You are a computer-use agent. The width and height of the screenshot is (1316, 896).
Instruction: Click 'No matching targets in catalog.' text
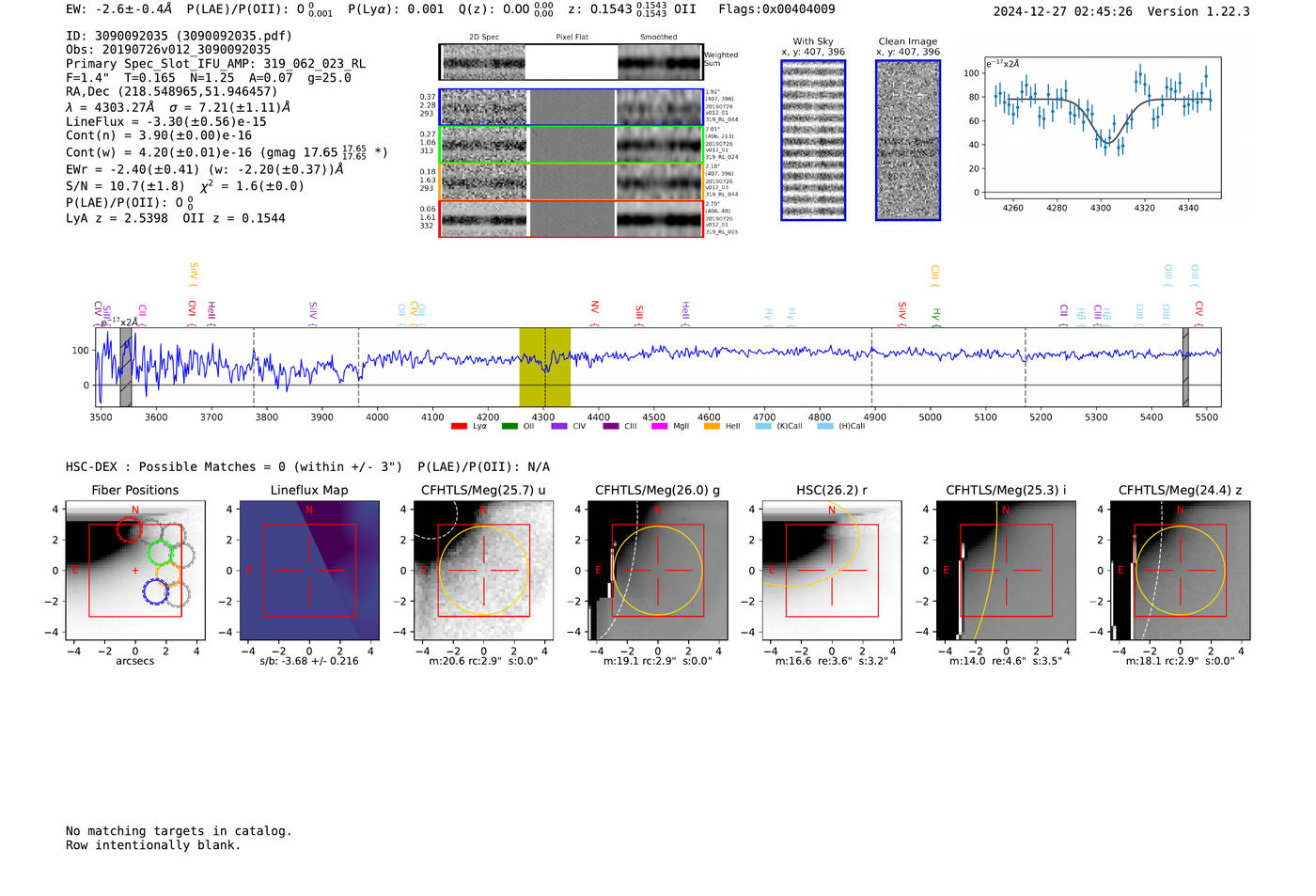[179, 831]
